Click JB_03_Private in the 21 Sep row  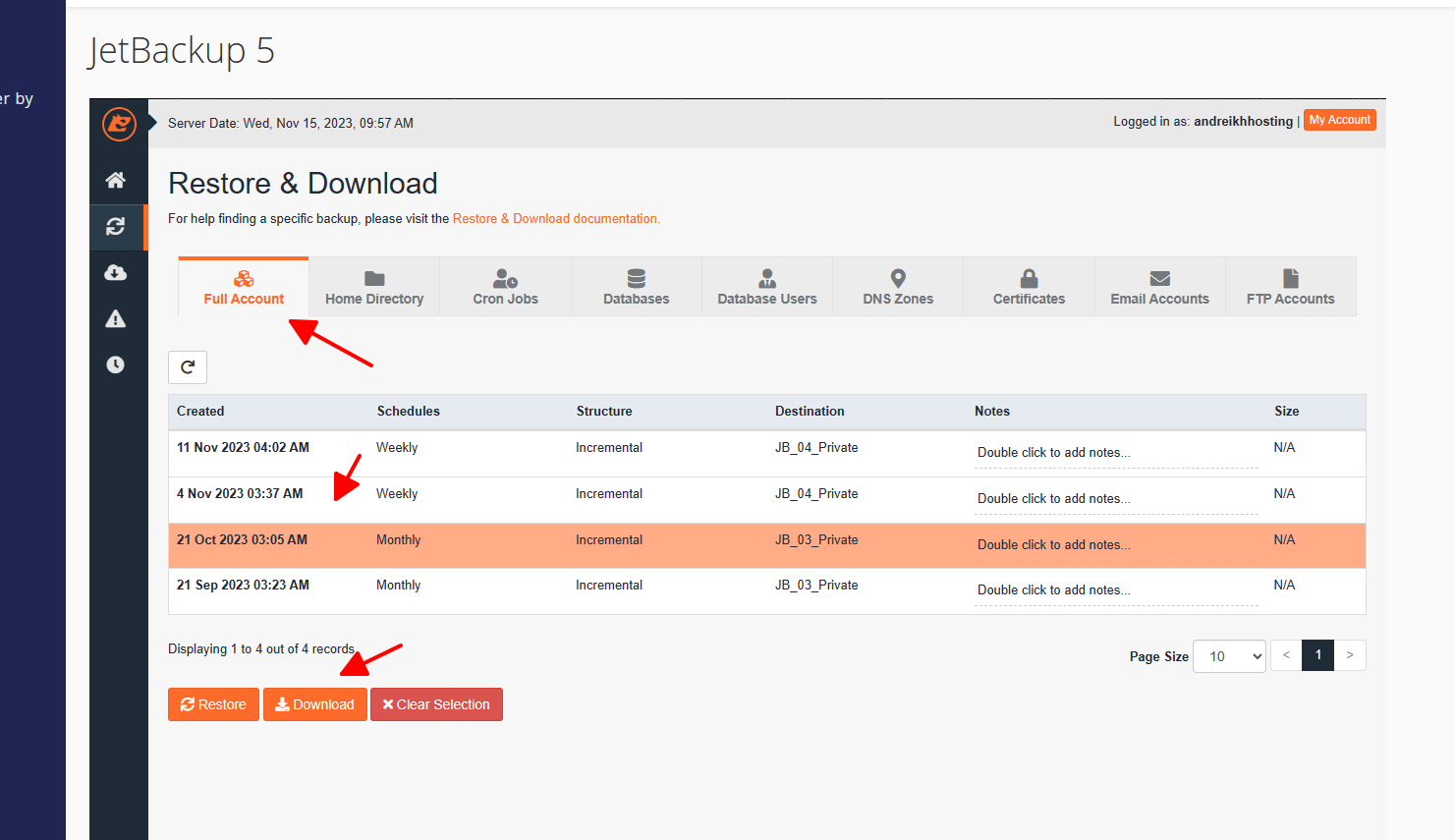point(816,586)
